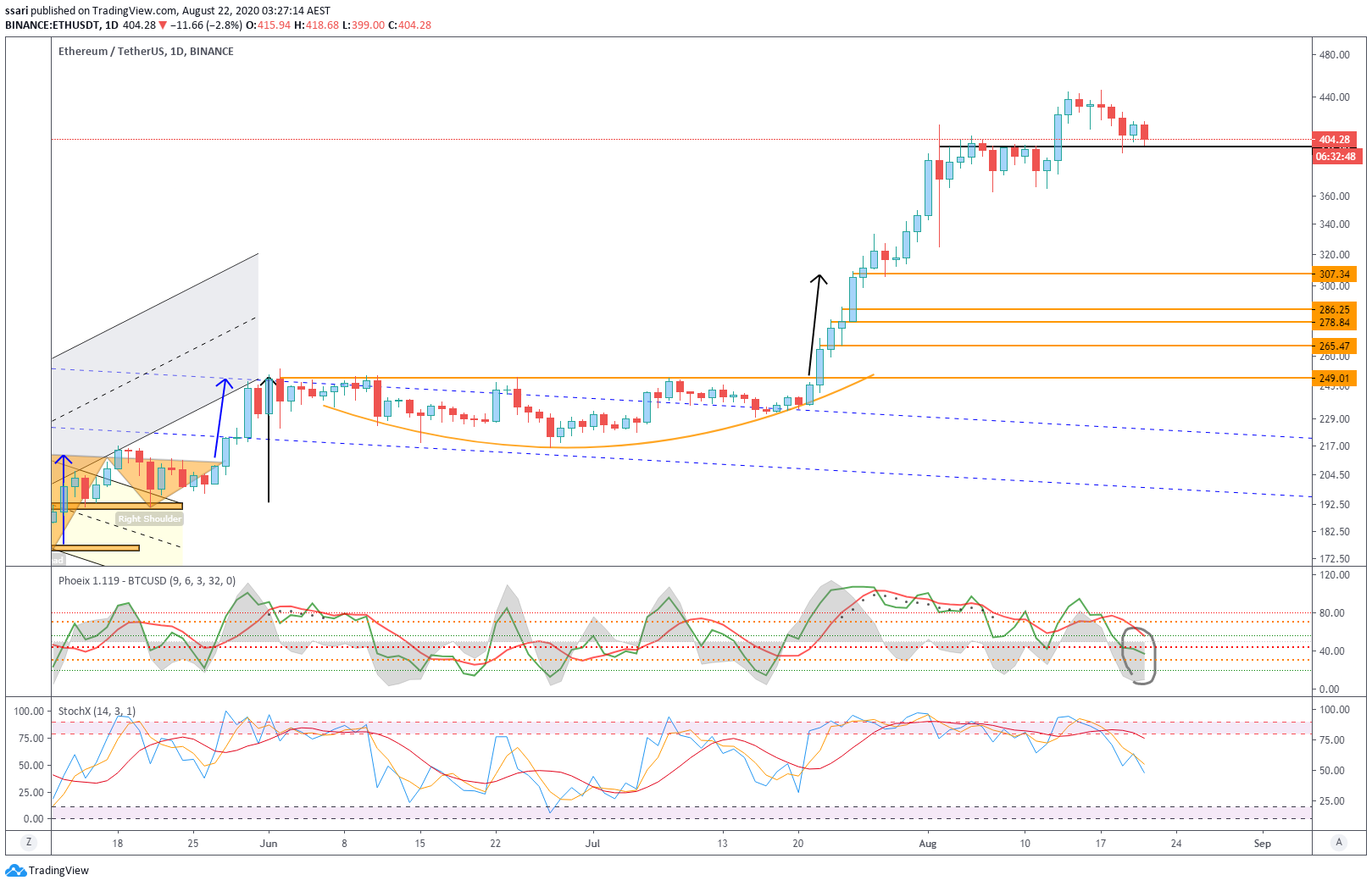Click the Phoeix 1.119 - BTCUSD indicator title
Viewport: 1372px width, 886px height.
pyautogui.click(x=147, y=581)
